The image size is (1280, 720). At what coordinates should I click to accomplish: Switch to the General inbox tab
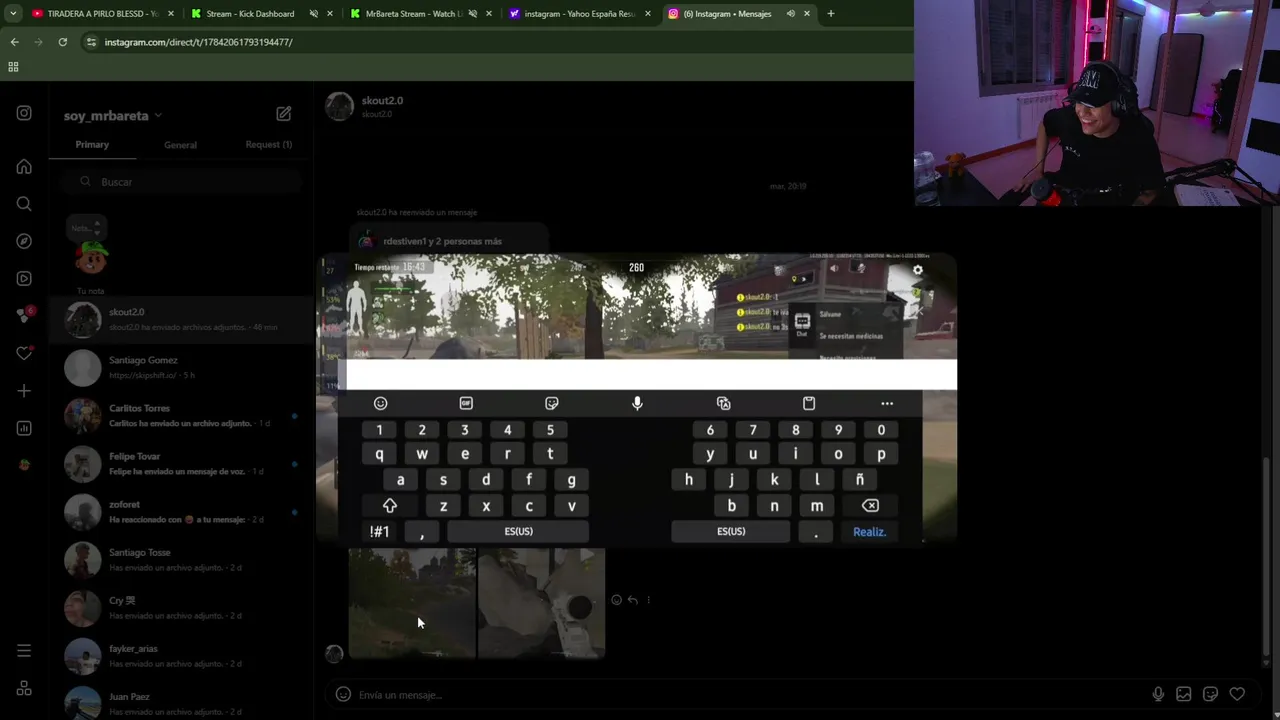coord(180,145)
